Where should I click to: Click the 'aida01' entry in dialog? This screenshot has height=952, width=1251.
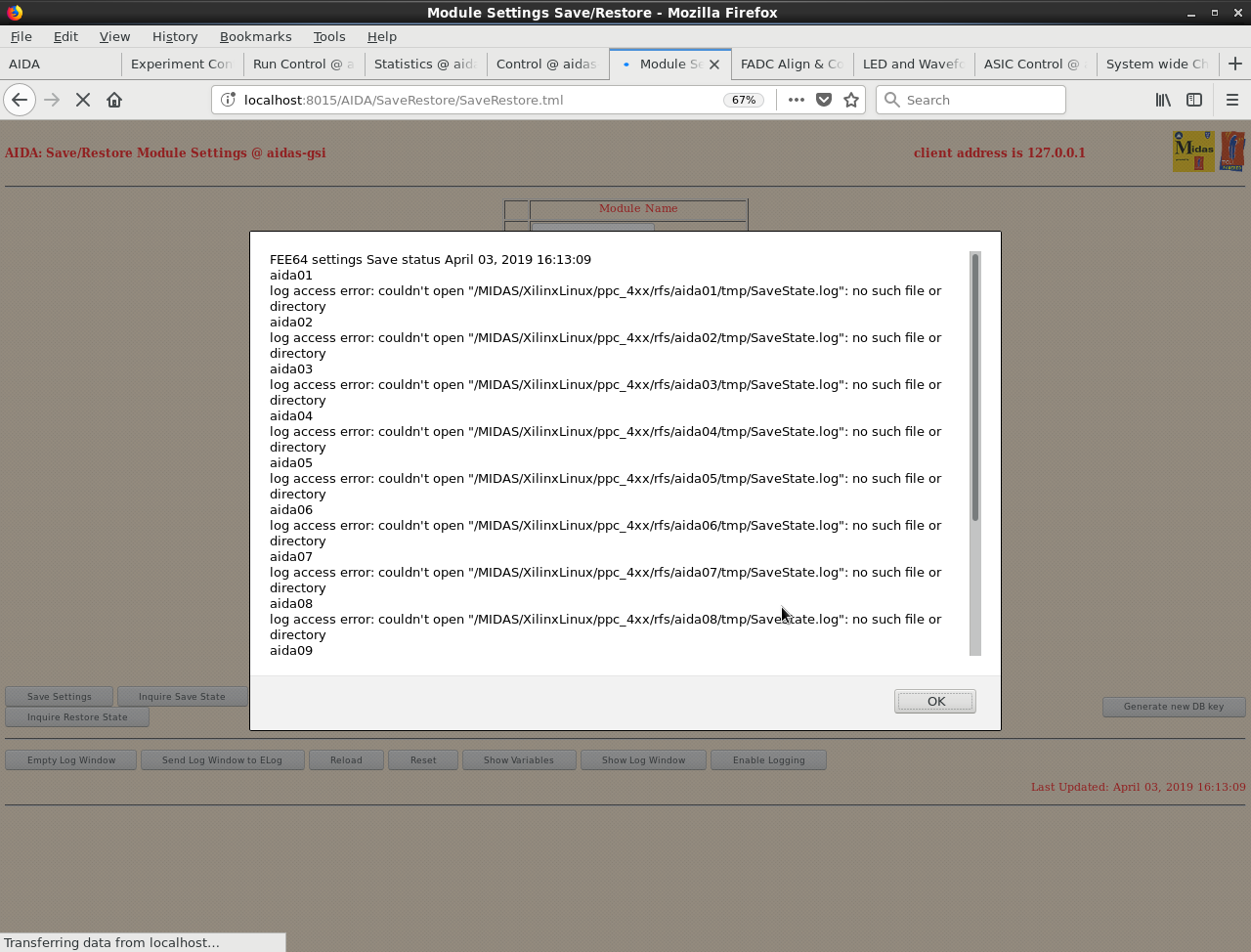291,275
